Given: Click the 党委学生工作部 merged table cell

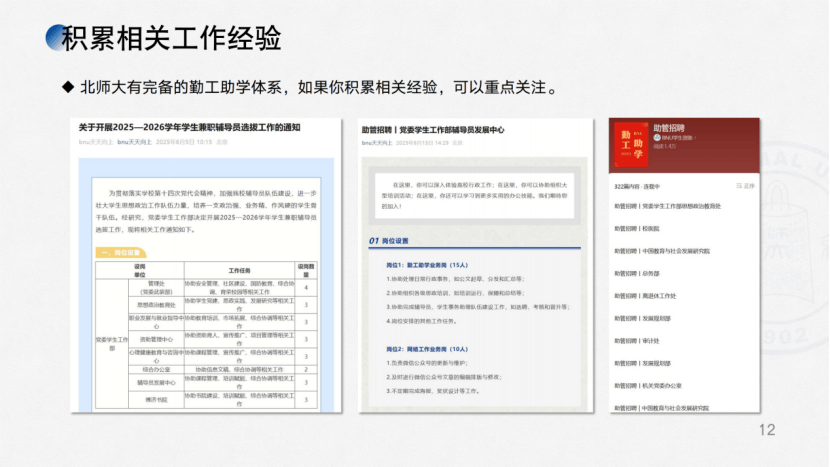Looking at the screenshot, I should 112,344.
